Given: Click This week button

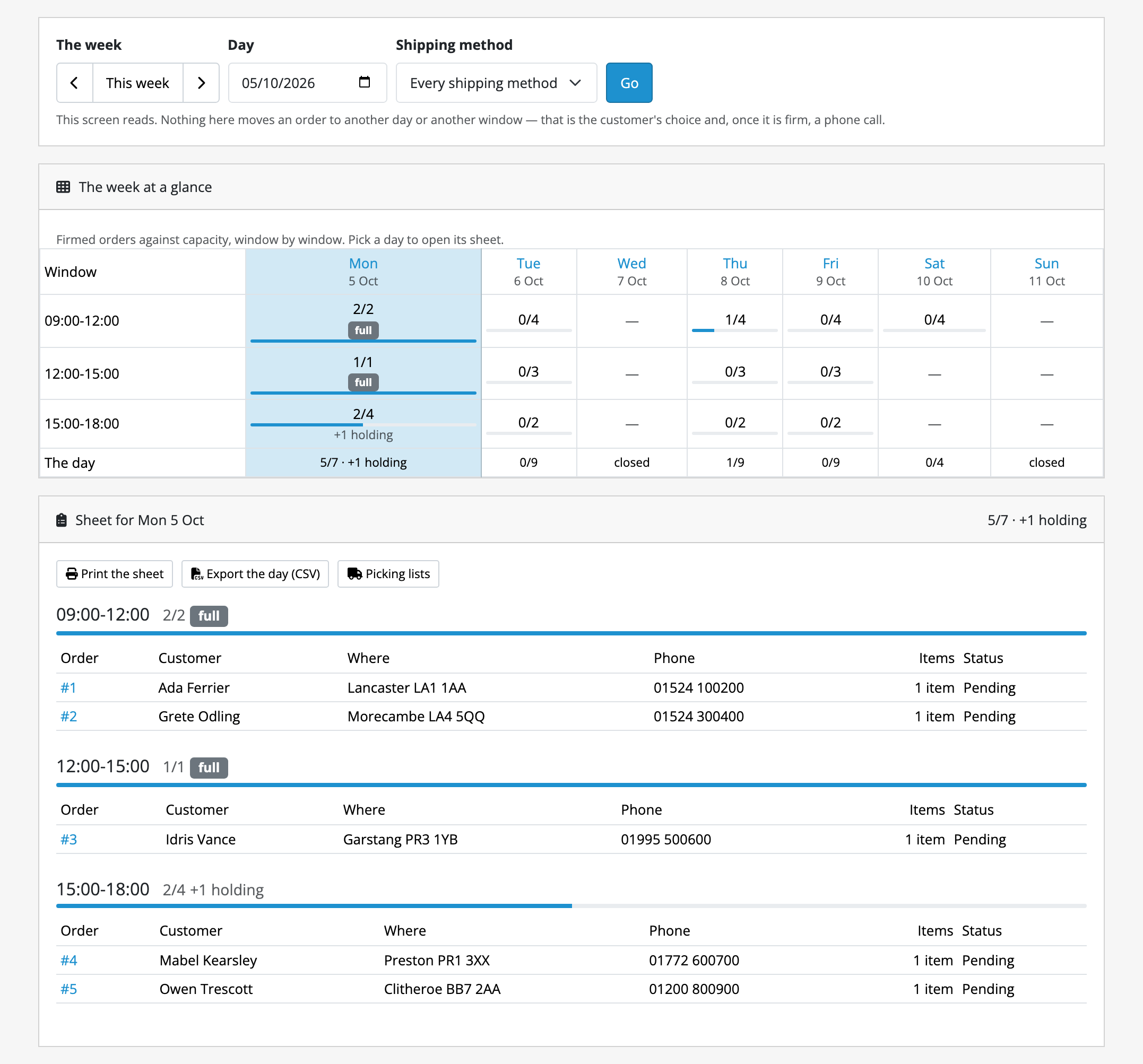Looking at the screenshot, I should 137,83.
